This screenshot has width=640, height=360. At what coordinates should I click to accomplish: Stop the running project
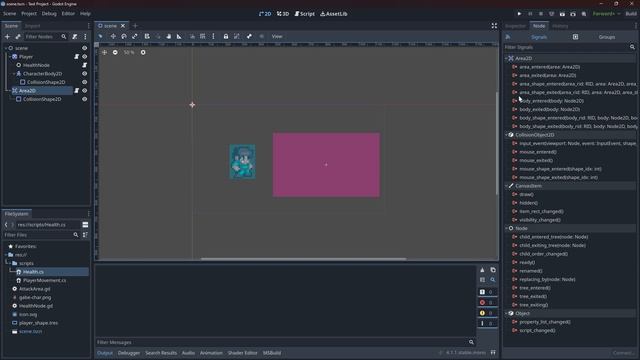(541, 14)
